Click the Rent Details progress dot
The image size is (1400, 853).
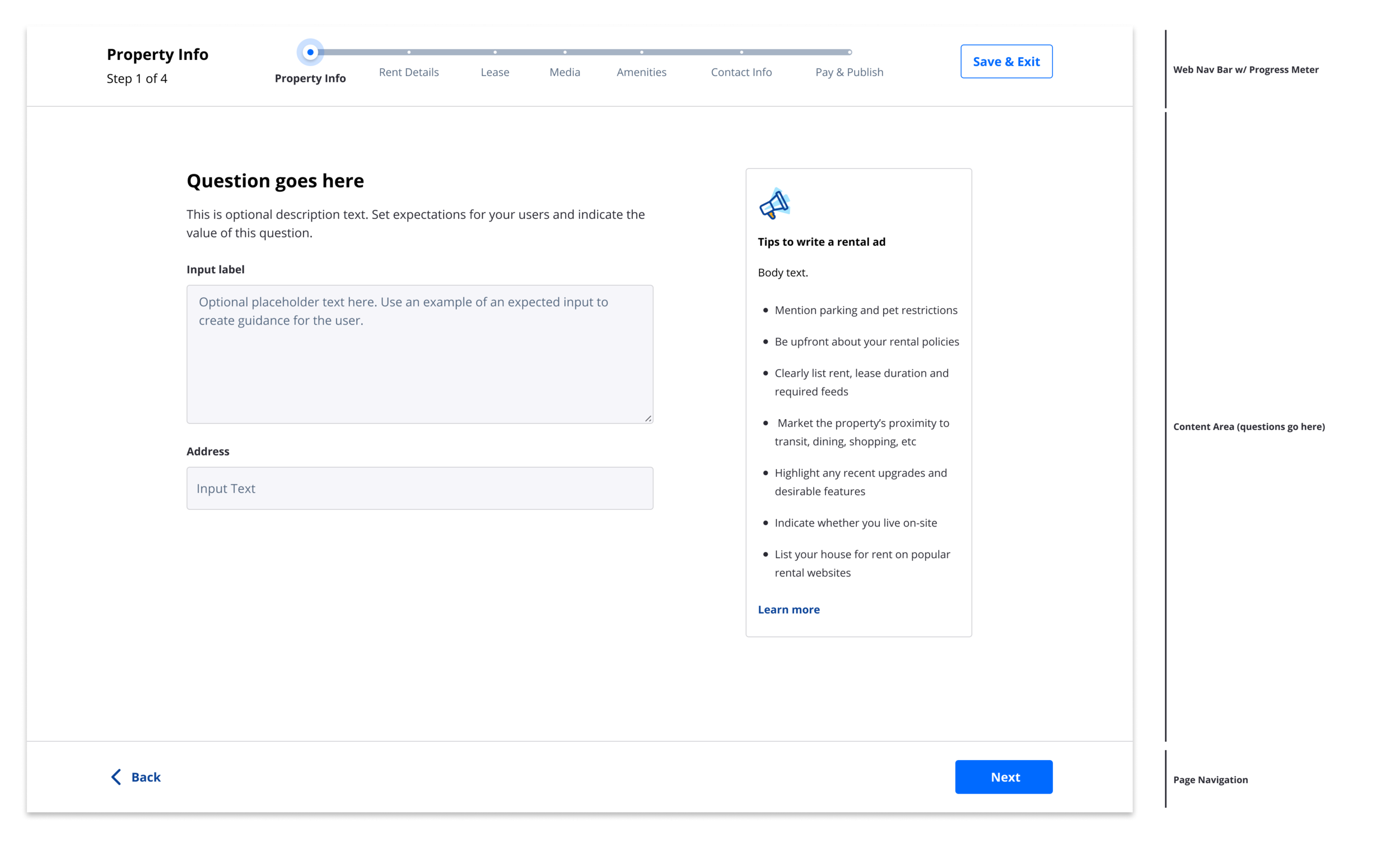pyautogui.click(x=409, y=52)
